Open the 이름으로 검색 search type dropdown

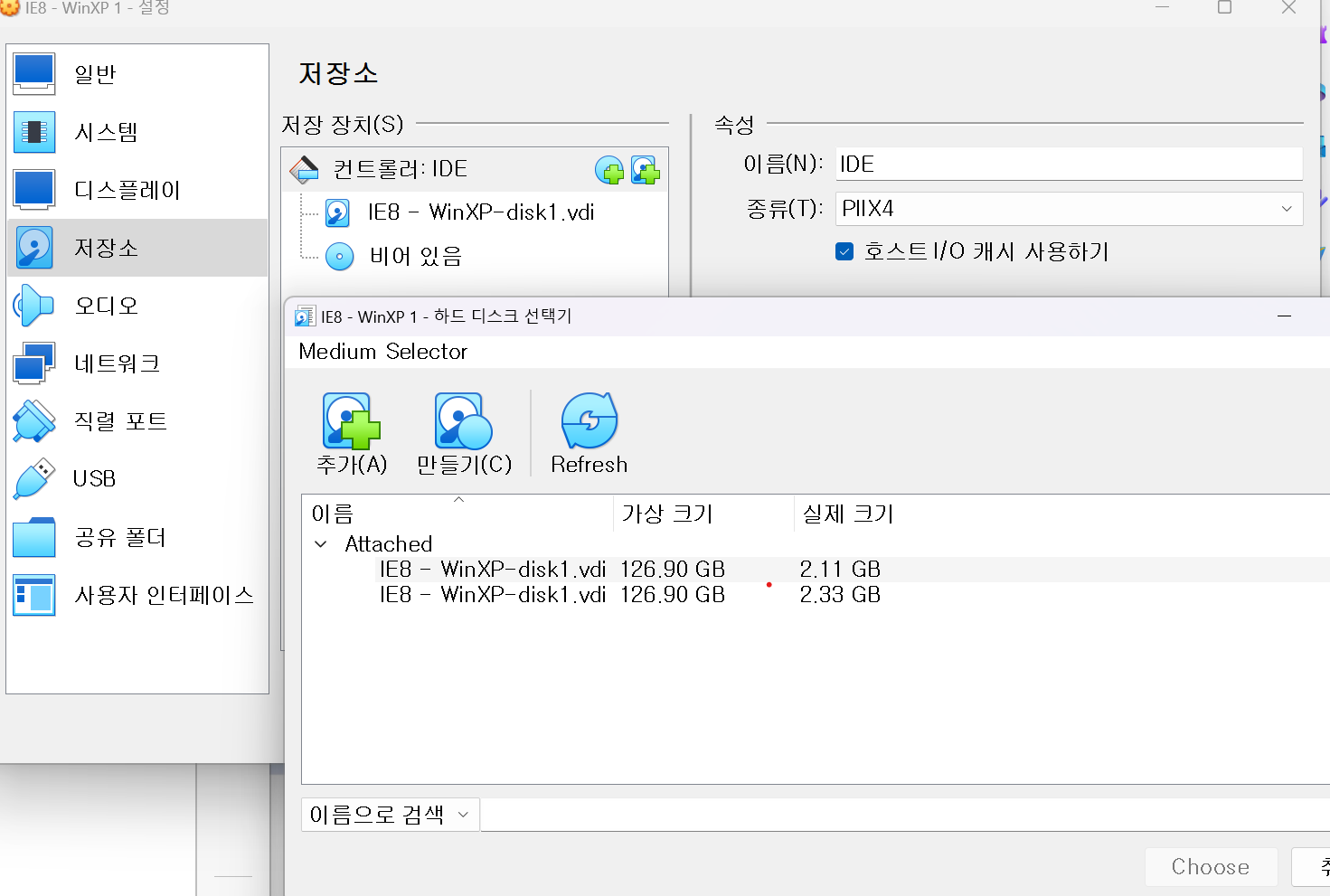(390, 815)
